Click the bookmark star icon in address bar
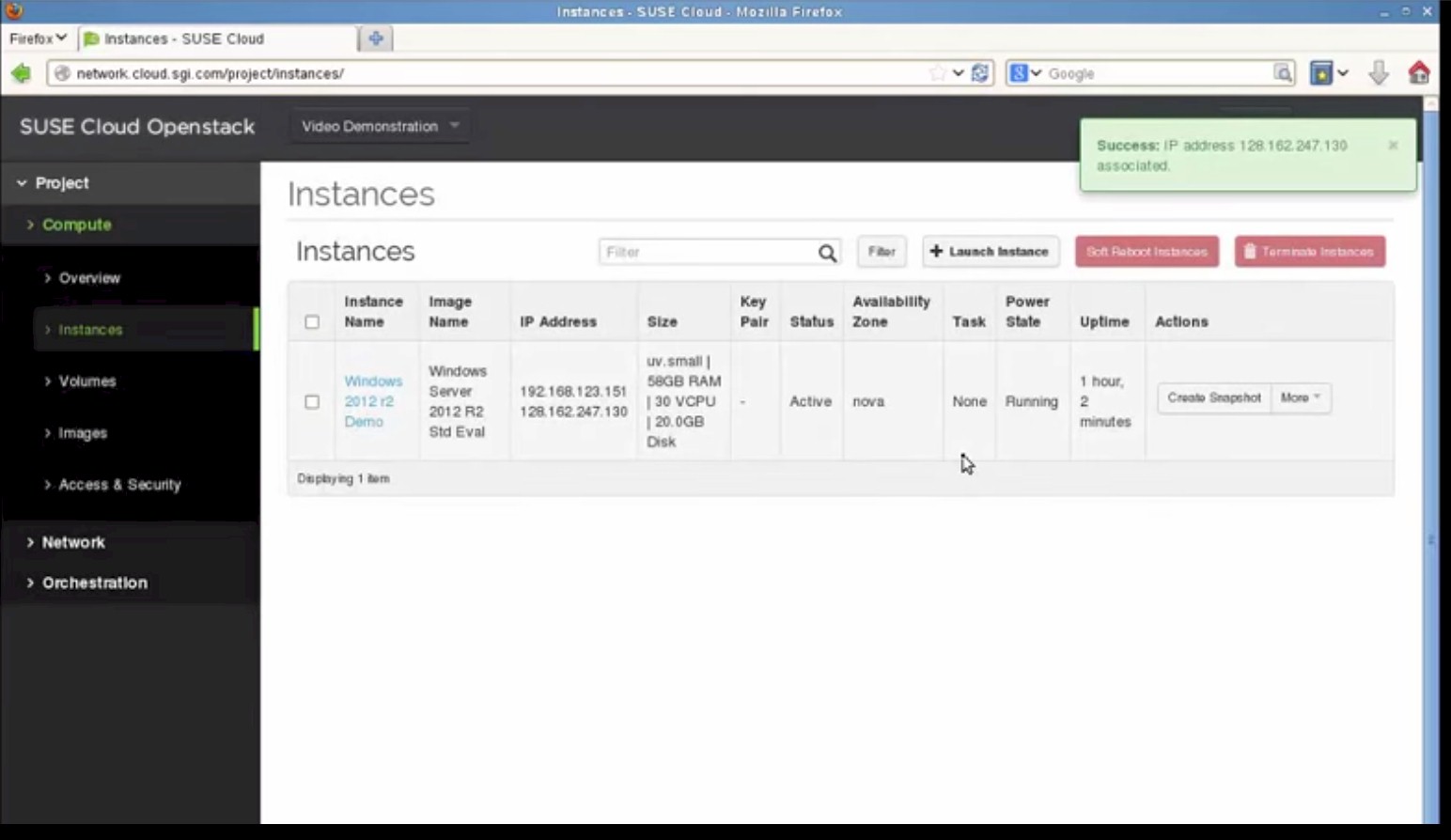 (x=937, y=72)
